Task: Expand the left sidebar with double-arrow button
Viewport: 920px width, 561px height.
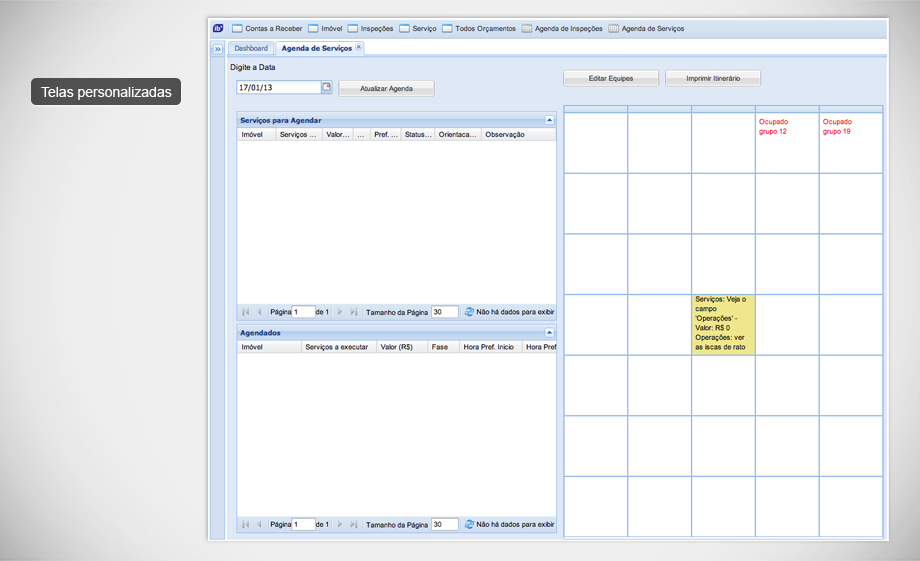Action: tap(218, 49)
